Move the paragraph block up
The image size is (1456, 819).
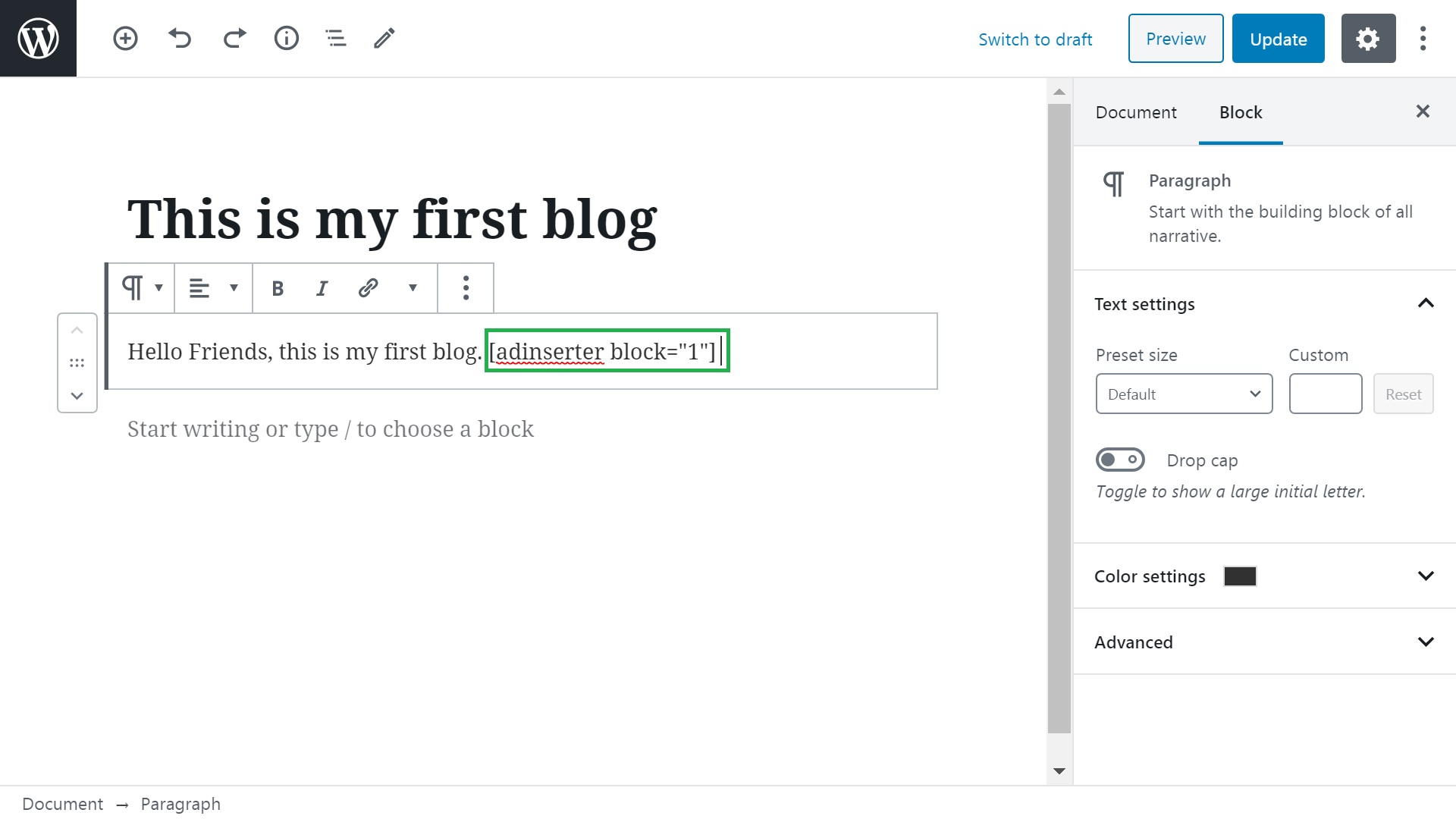coord(77,331)
